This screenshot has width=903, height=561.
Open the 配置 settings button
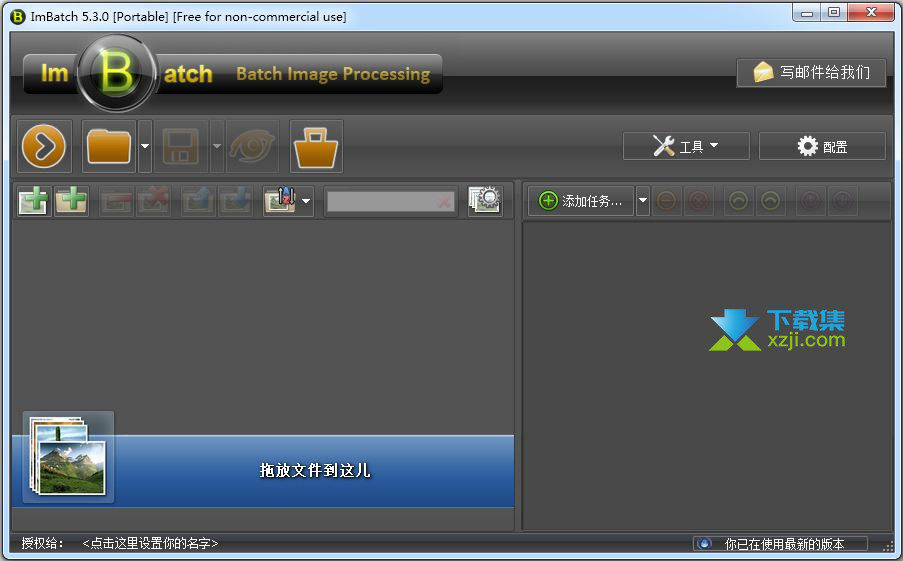tap(822, 146)
